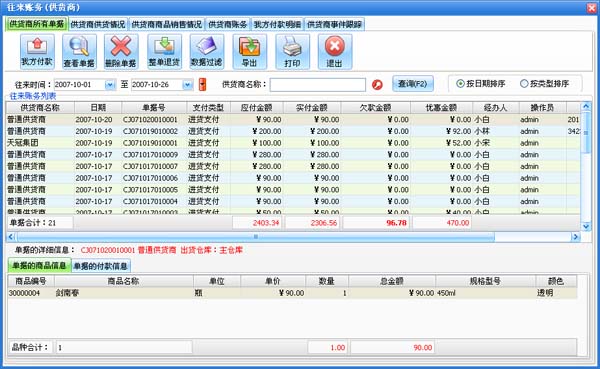Screen dimensions: 600x369
Task: Open the 数据过滤 filter tool
Action: pos(207,52)
